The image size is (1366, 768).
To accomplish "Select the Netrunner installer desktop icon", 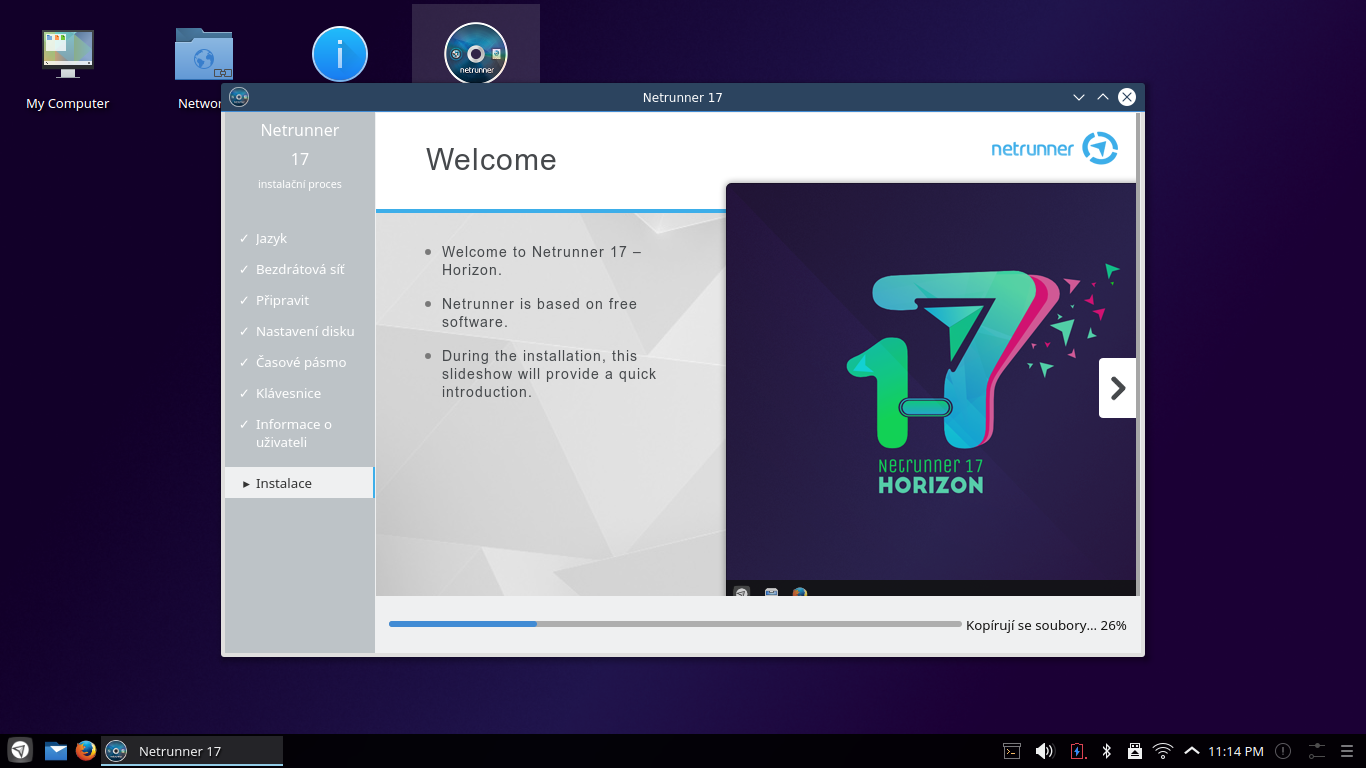I will 476,53.
